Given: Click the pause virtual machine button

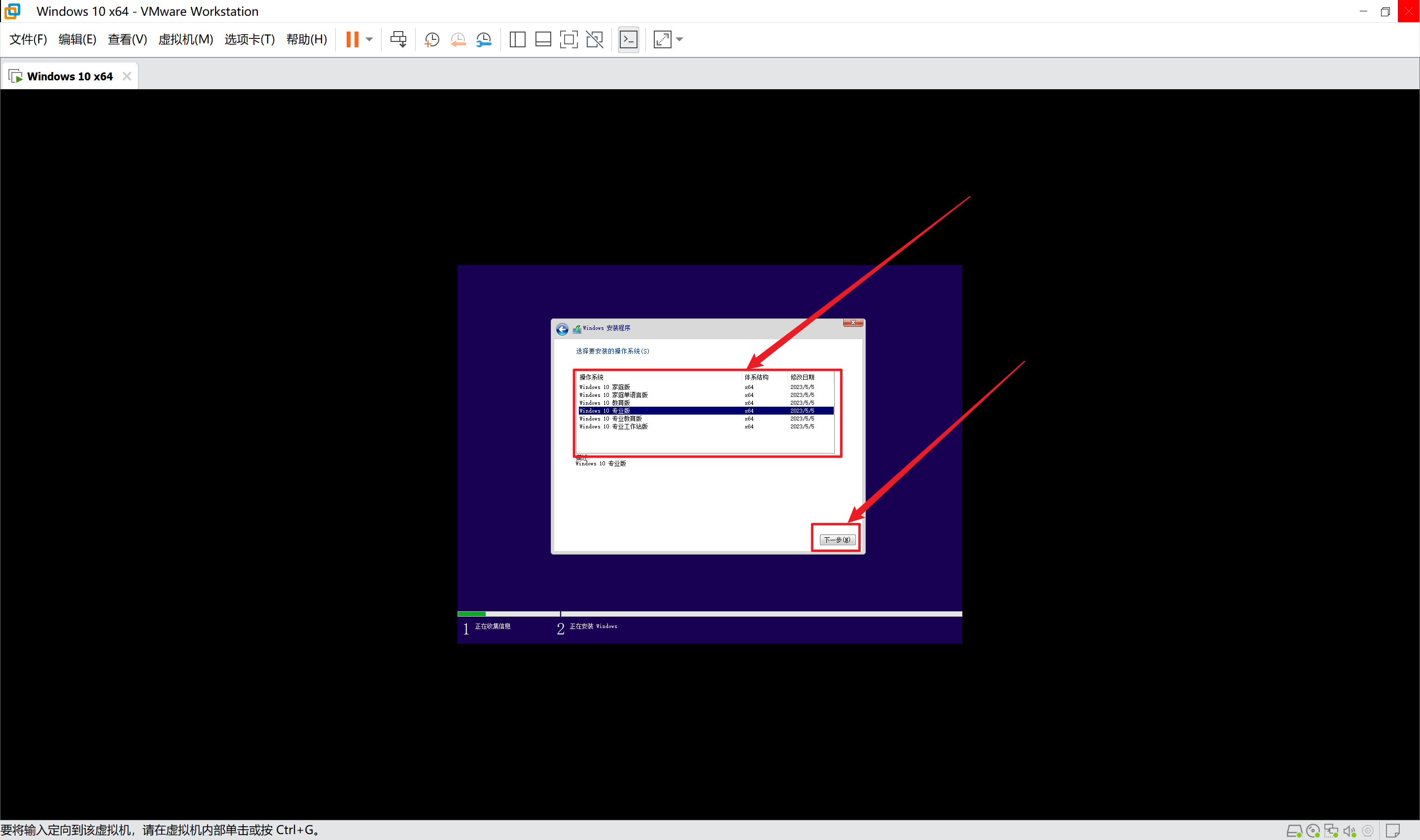Looking at the screenshot, I should click(x=352, y=39).
